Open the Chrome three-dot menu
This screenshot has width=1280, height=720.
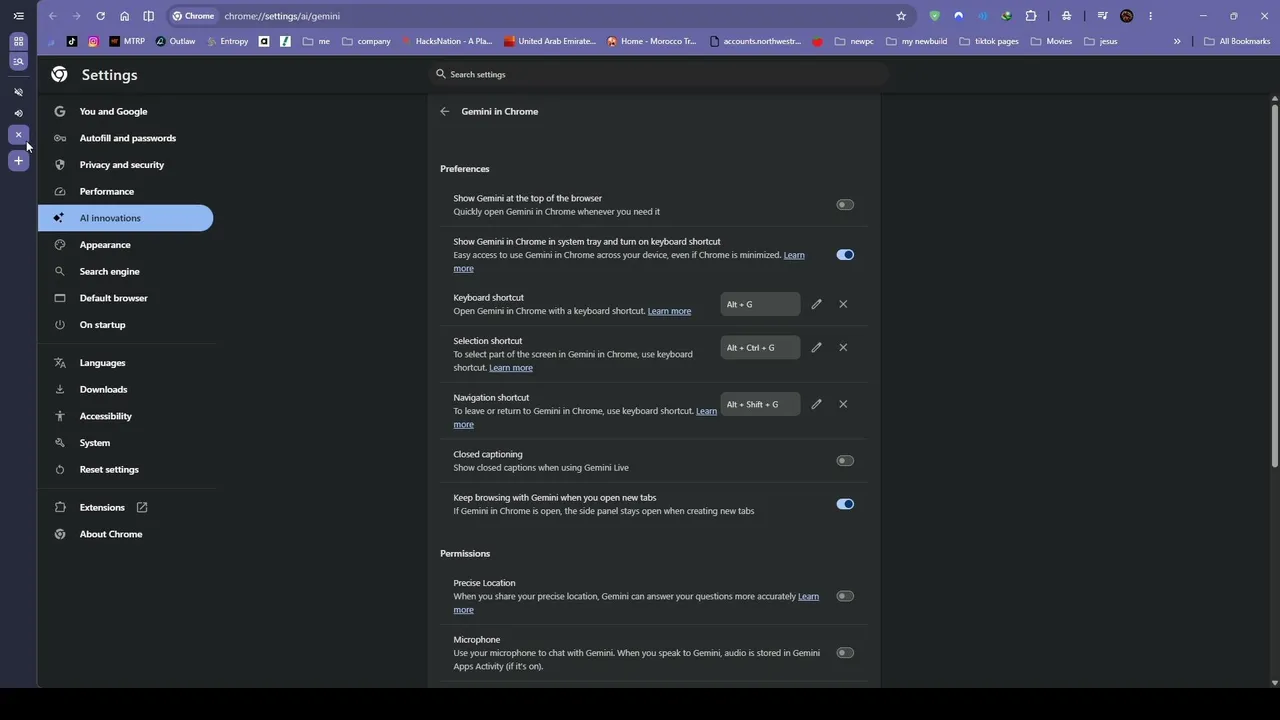1151,16
